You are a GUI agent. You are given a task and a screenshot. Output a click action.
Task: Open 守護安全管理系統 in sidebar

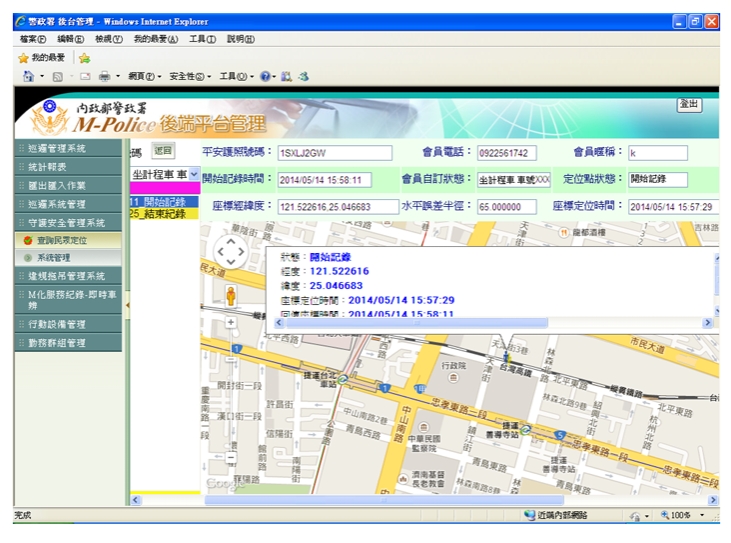(x=68, y=223)
